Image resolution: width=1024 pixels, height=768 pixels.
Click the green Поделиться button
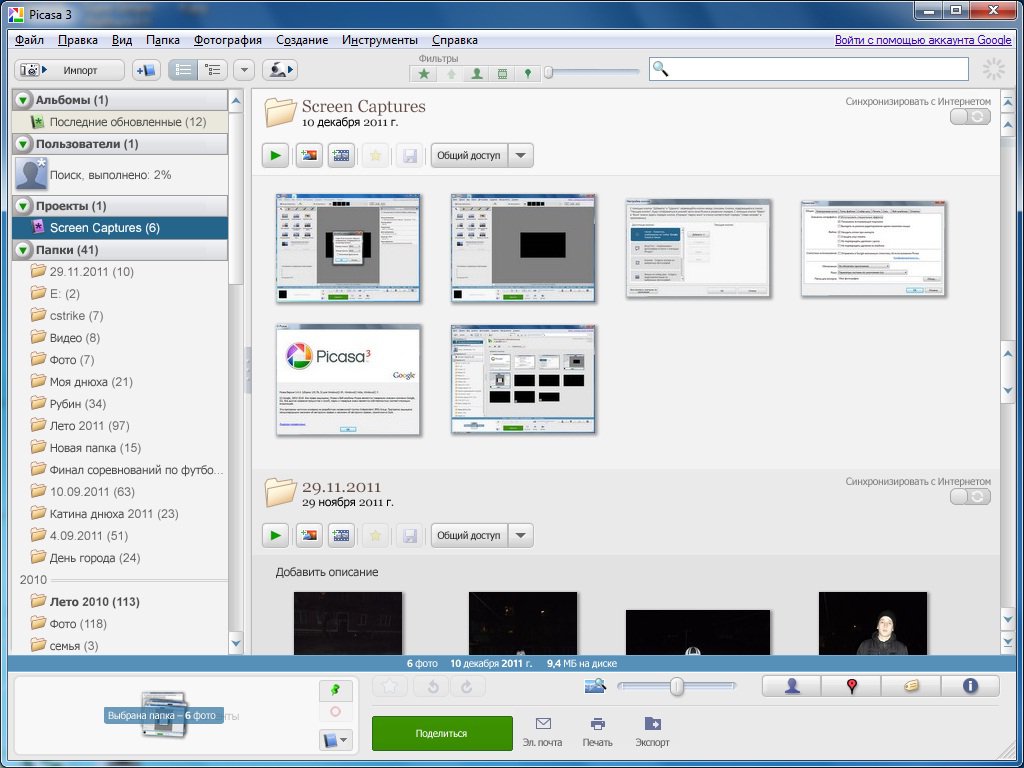point(441,733)
